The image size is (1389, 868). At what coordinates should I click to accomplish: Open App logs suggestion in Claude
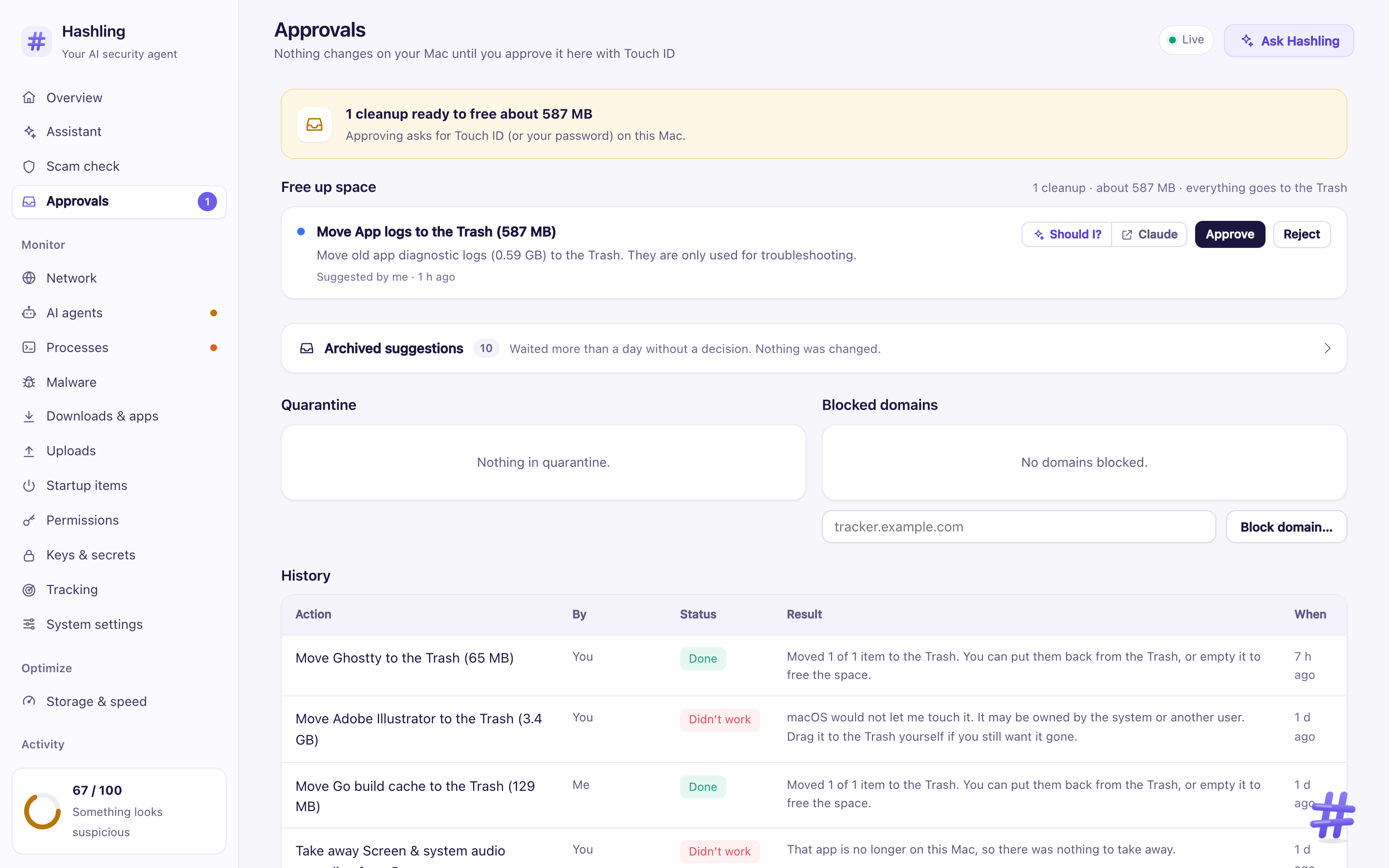point(1150,234)
